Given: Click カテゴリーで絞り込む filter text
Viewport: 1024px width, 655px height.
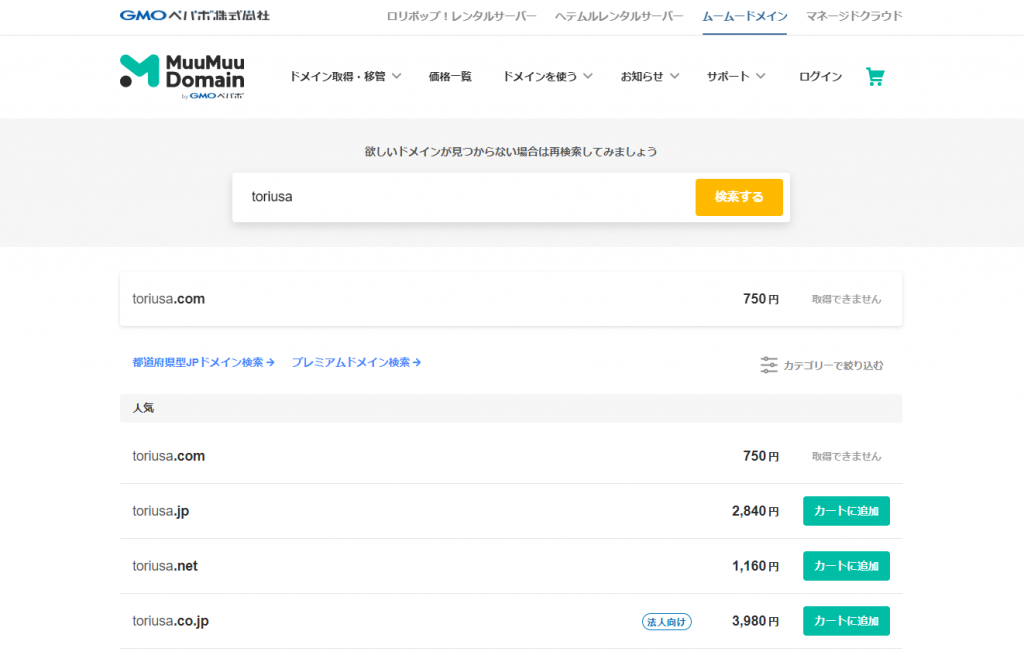Looking at the screenshot, I should coord(833,366).
